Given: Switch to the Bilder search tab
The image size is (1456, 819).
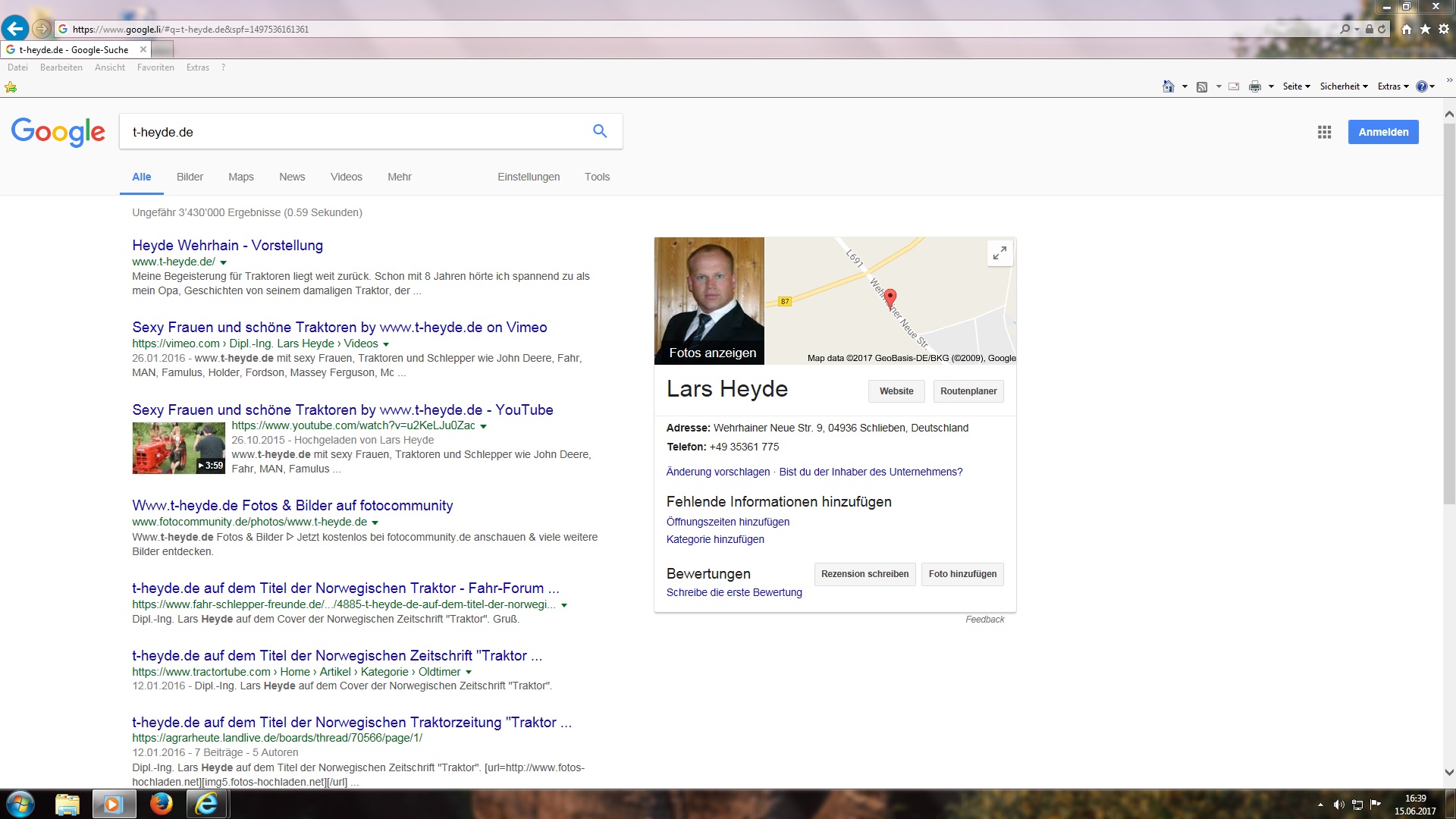Looking at the screenshot, I should 190,177.
